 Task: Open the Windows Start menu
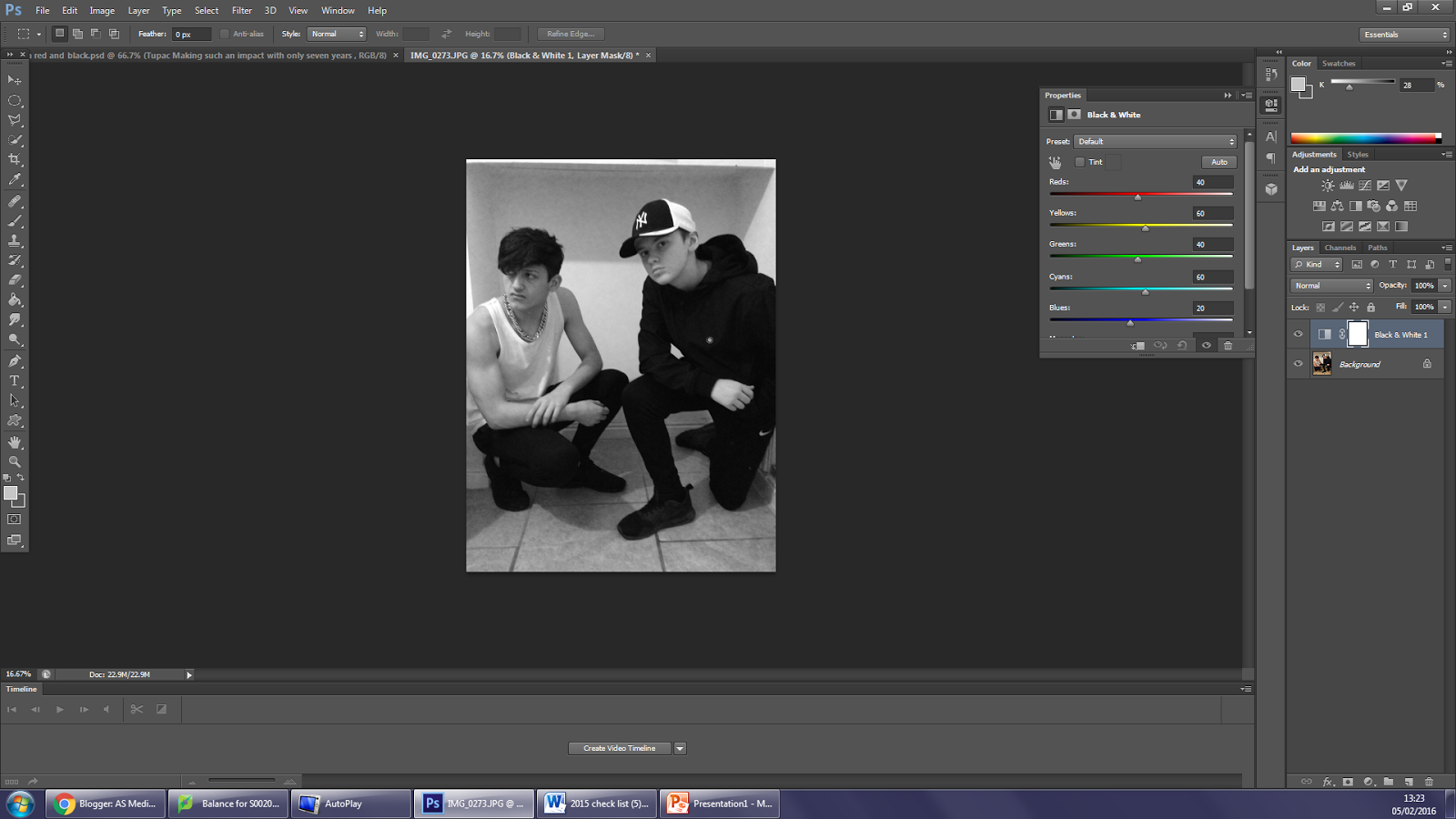[20, 804]
